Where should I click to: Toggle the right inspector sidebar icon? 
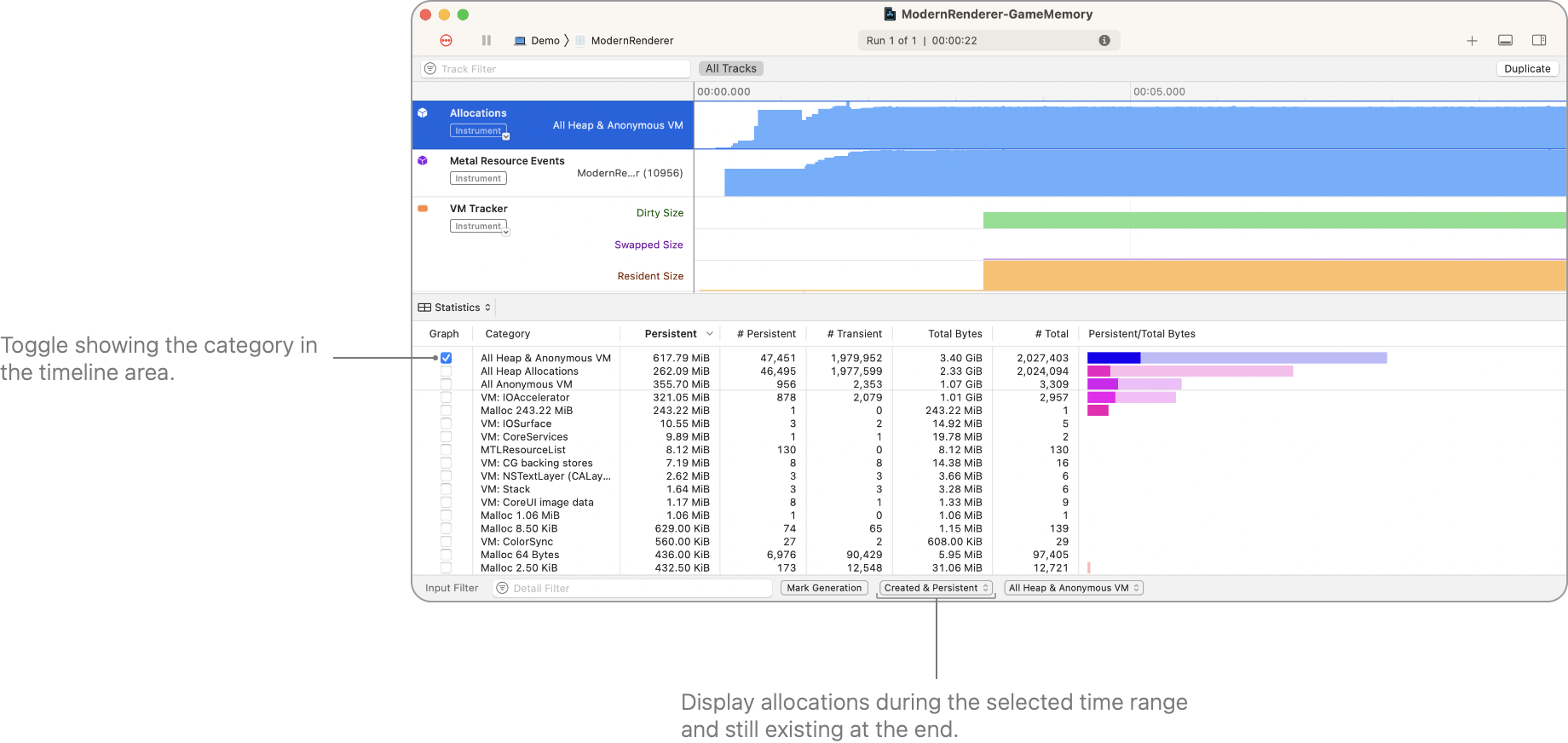1539,41
